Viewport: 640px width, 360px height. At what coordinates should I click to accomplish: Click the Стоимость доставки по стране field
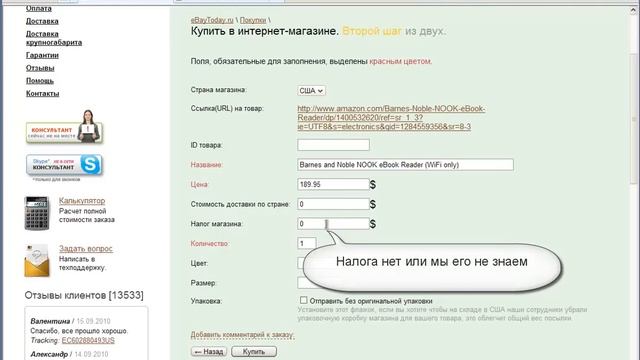(333, 204)
